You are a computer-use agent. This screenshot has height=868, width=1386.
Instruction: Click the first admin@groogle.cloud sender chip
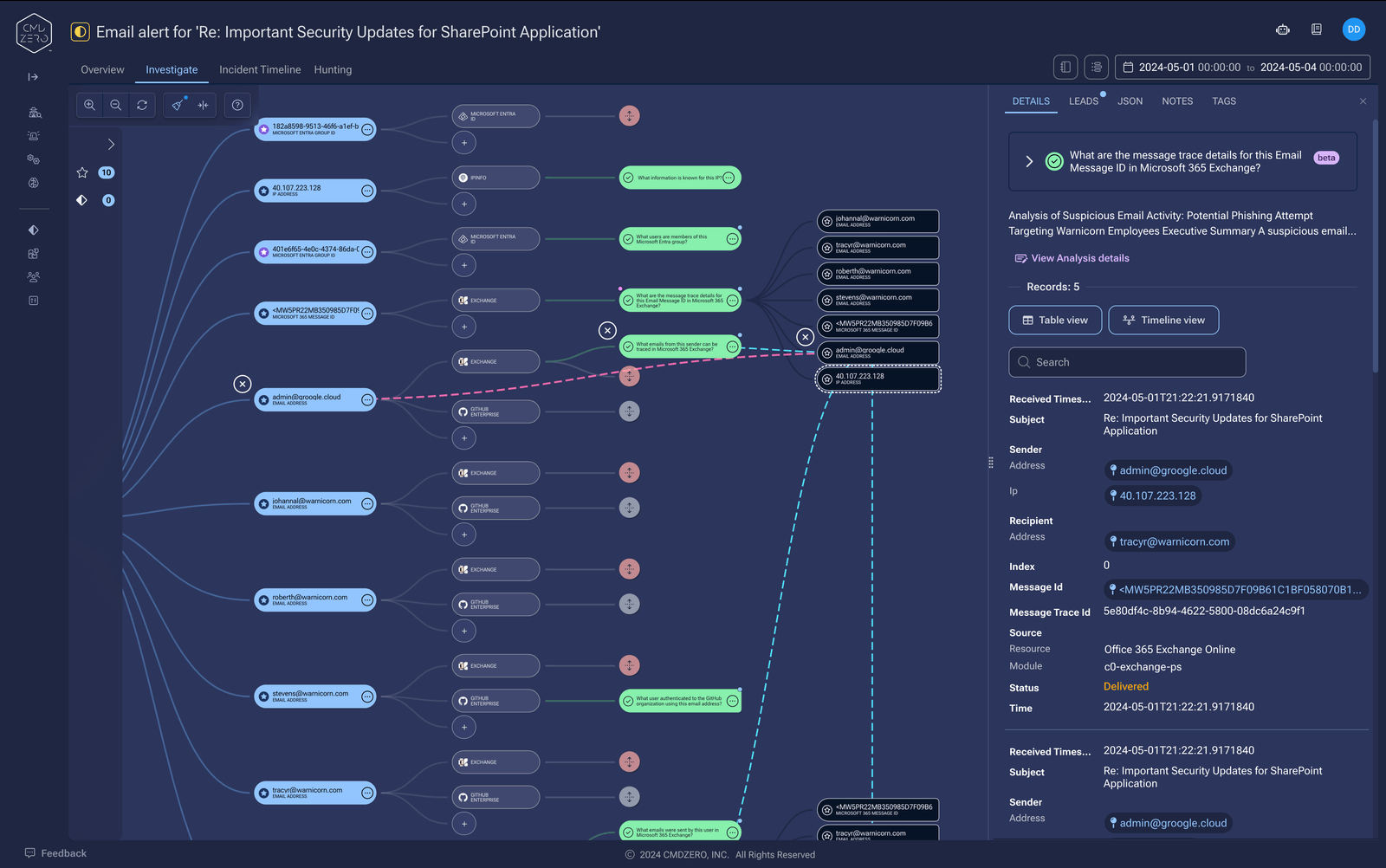1169,470
